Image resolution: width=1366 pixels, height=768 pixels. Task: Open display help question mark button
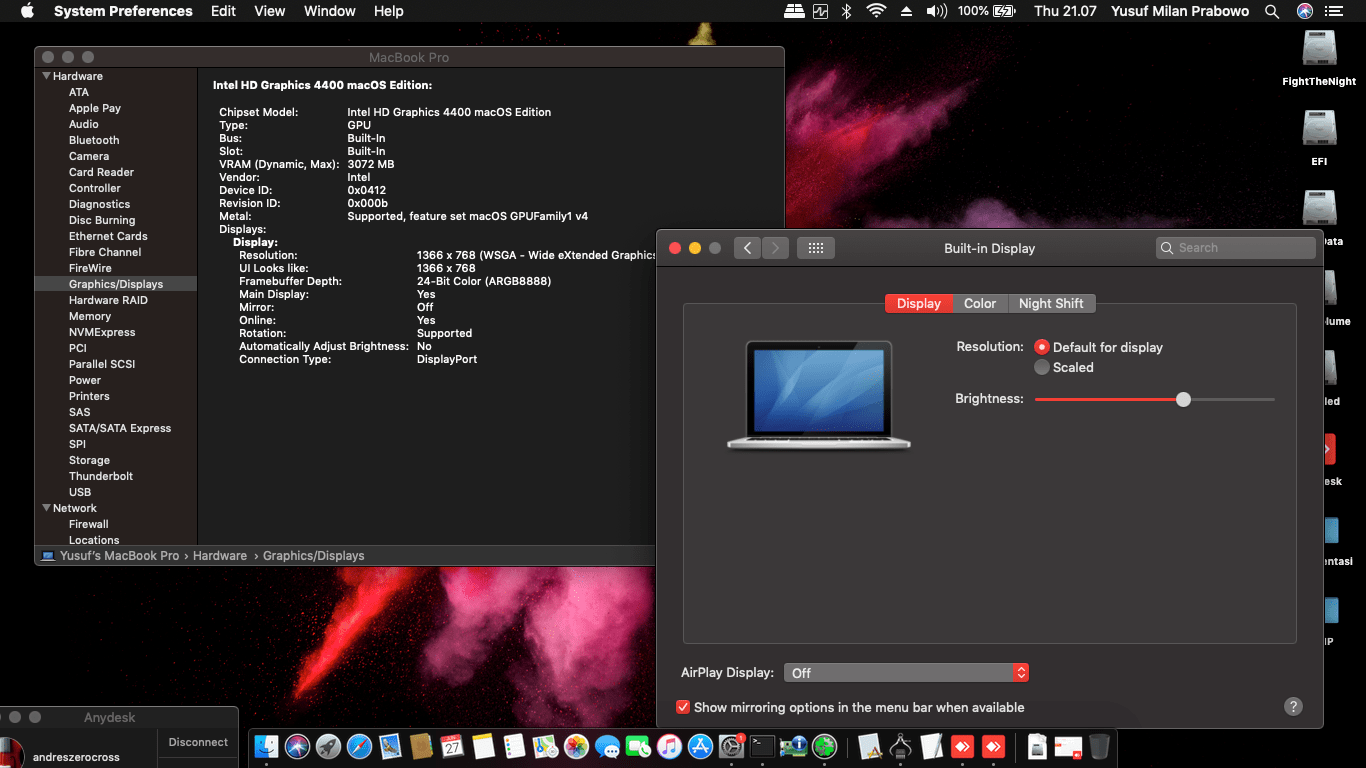click(x=1293, y=707)
